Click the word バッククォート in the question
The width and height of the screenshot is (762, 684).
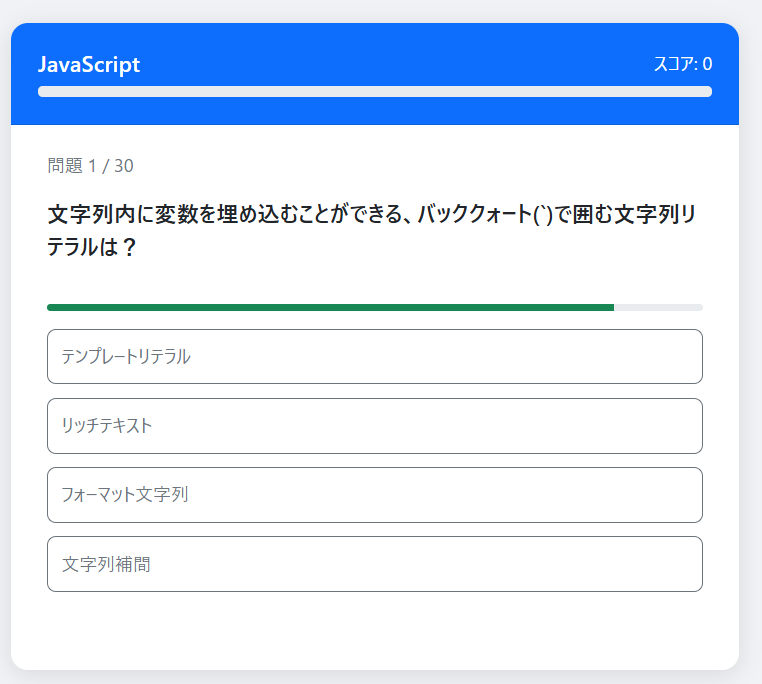click(470, 214)
